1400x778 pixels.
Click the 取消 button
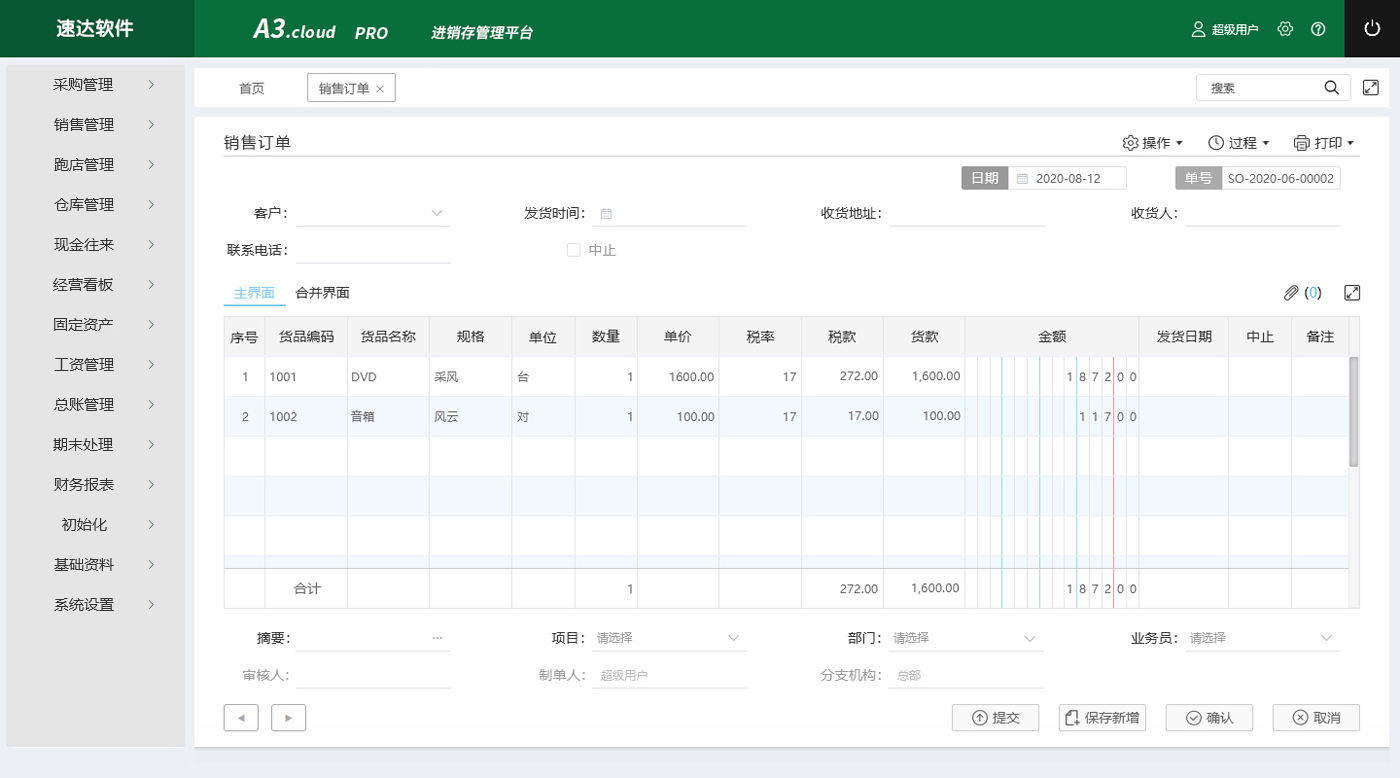point(1316,717)
